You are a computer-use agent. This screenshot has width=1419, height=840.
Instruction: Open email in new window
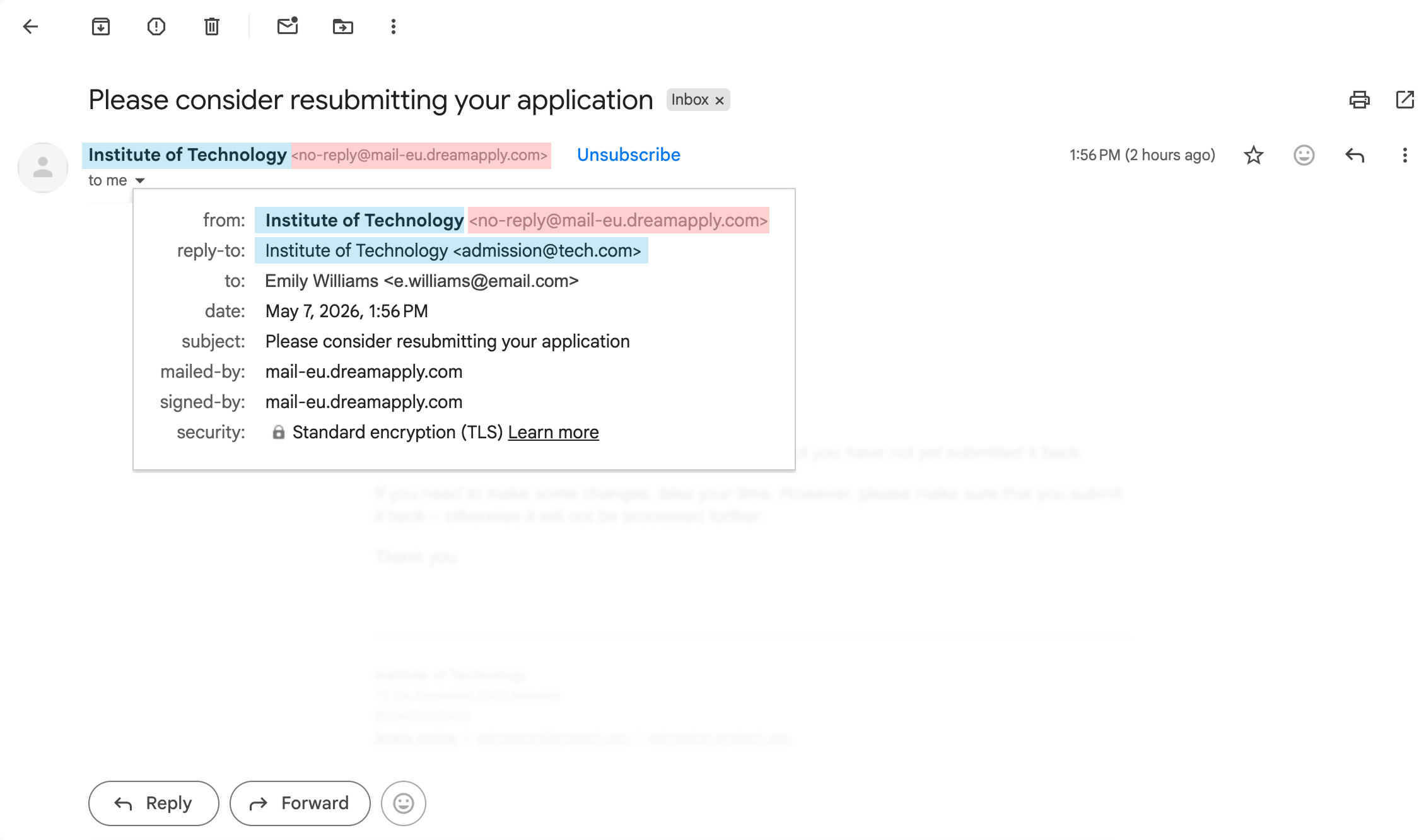pyautogui.click(x=1405, y=100)
